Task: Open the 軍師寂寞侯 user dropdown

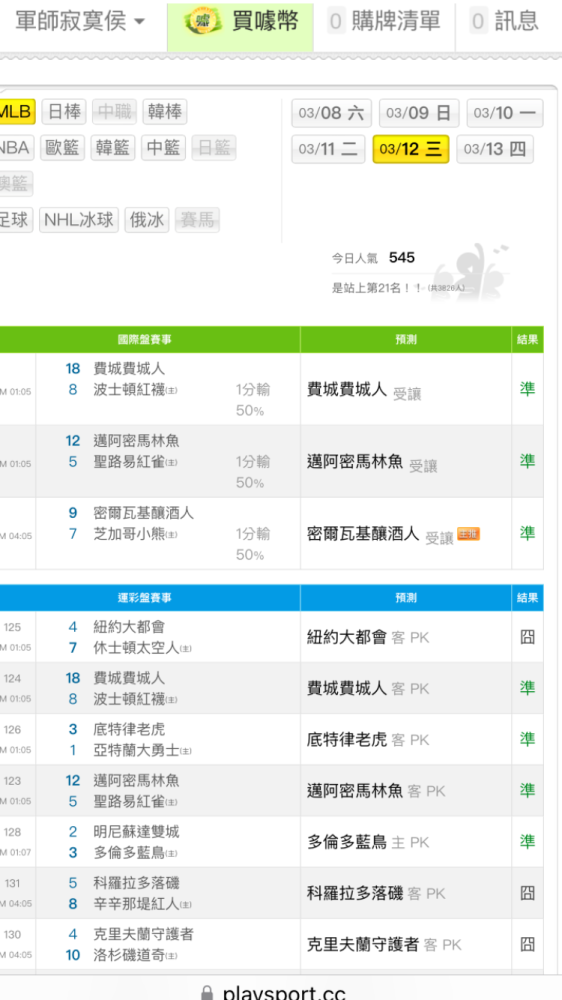Action: pos(80,21)
